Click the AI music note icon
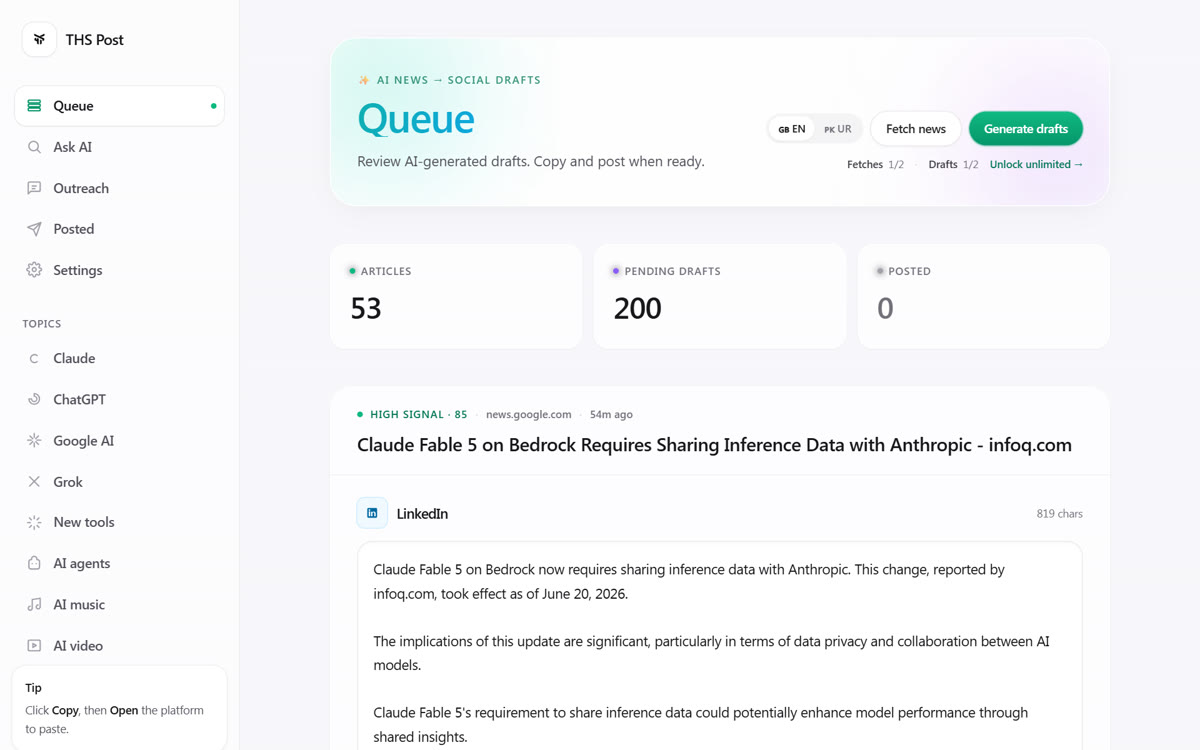This screenshot has height=750, width=1200. pos(34,604)
